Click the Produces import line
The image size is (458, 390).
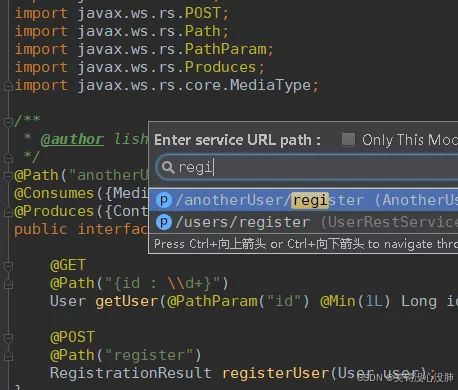140,67
